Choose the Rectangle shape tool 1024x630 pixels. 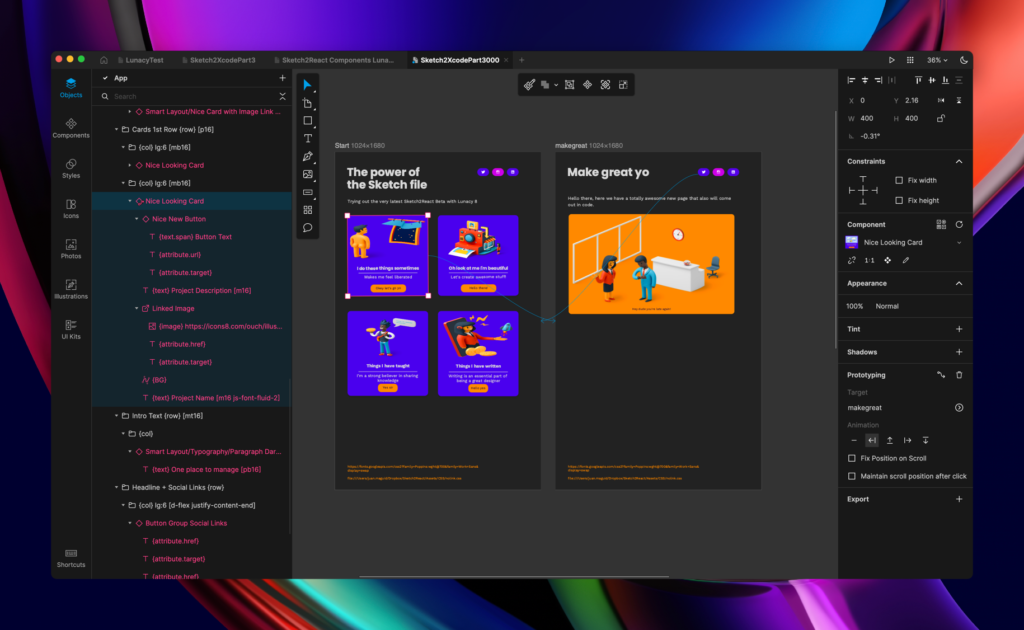point(308,121)
